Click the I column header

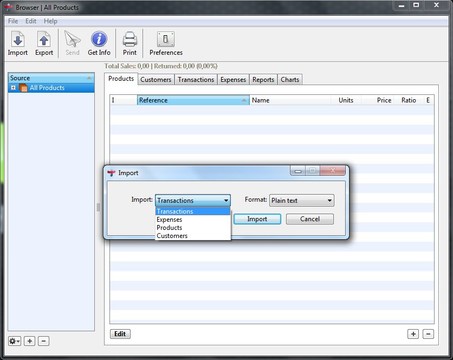(123, 100)
